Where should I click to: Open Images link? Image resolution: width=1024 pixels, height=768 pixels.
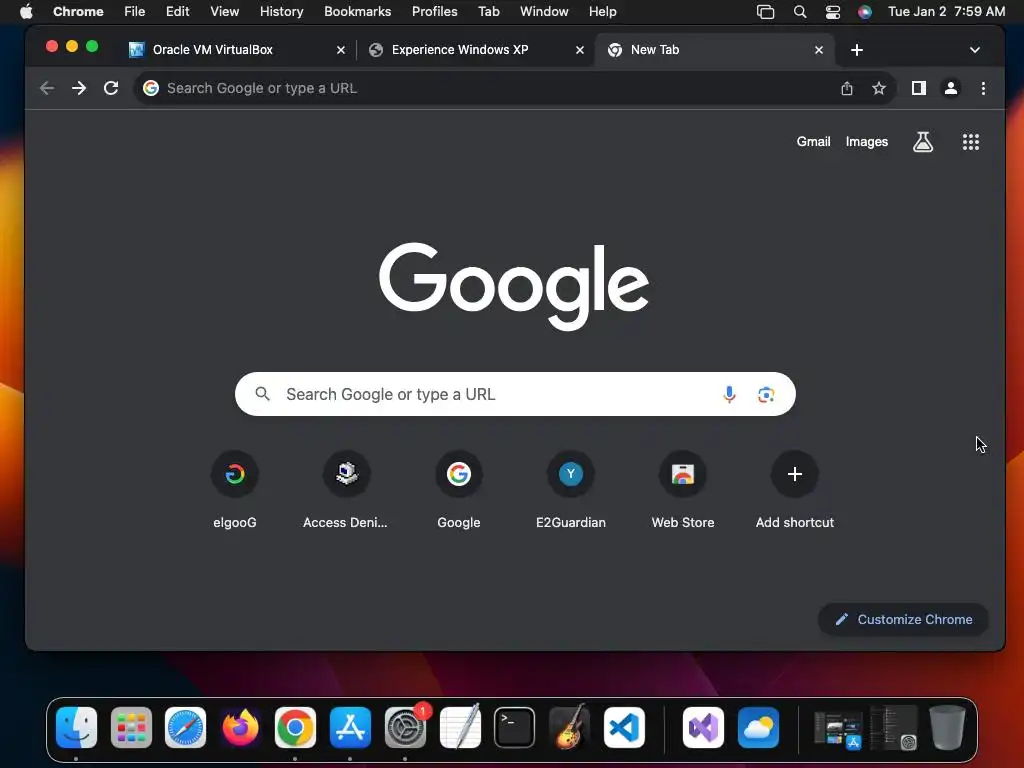pos(867,142)
